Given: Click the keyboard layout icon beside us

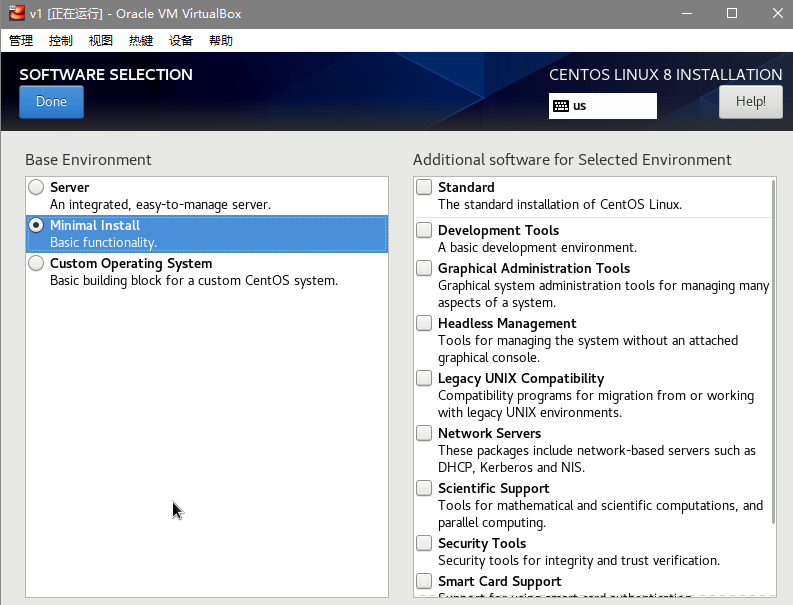Looking at the screenshot, I should click(561, 106).
